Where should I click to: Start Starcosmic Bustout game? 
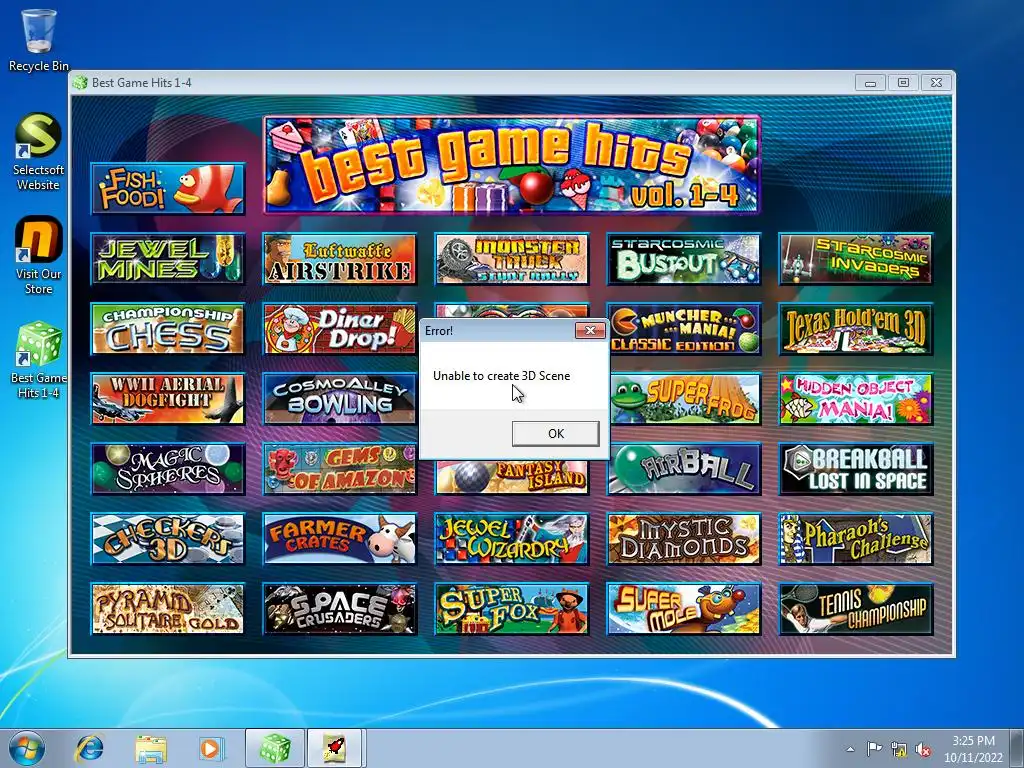[684, 259]
